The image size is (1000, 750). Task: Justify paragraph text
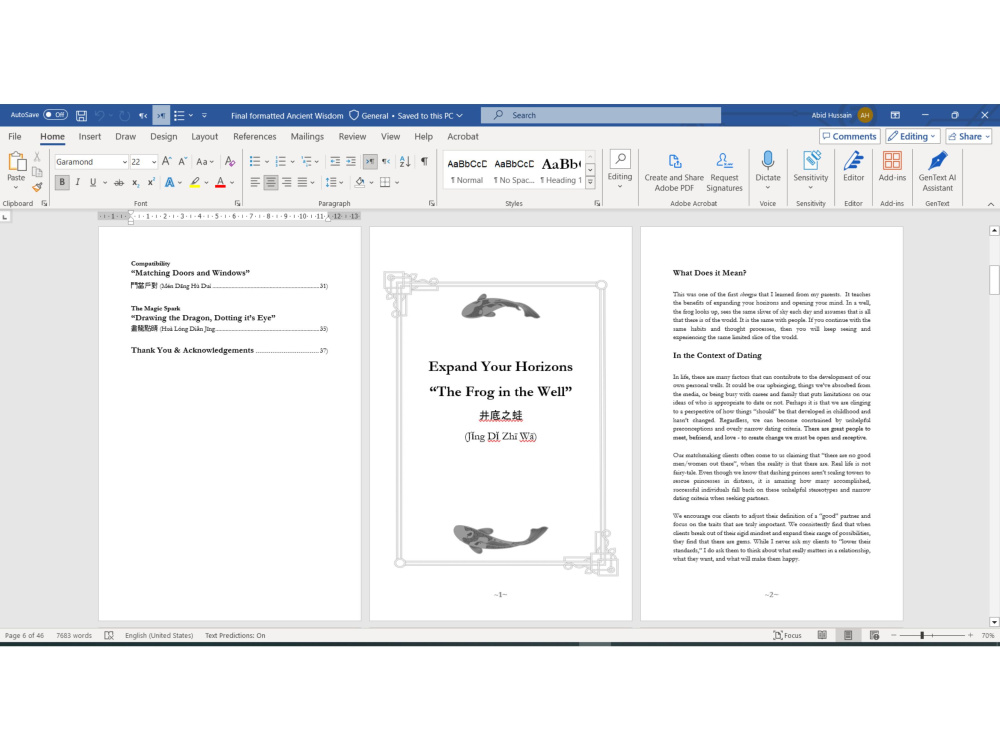(303, 182)
